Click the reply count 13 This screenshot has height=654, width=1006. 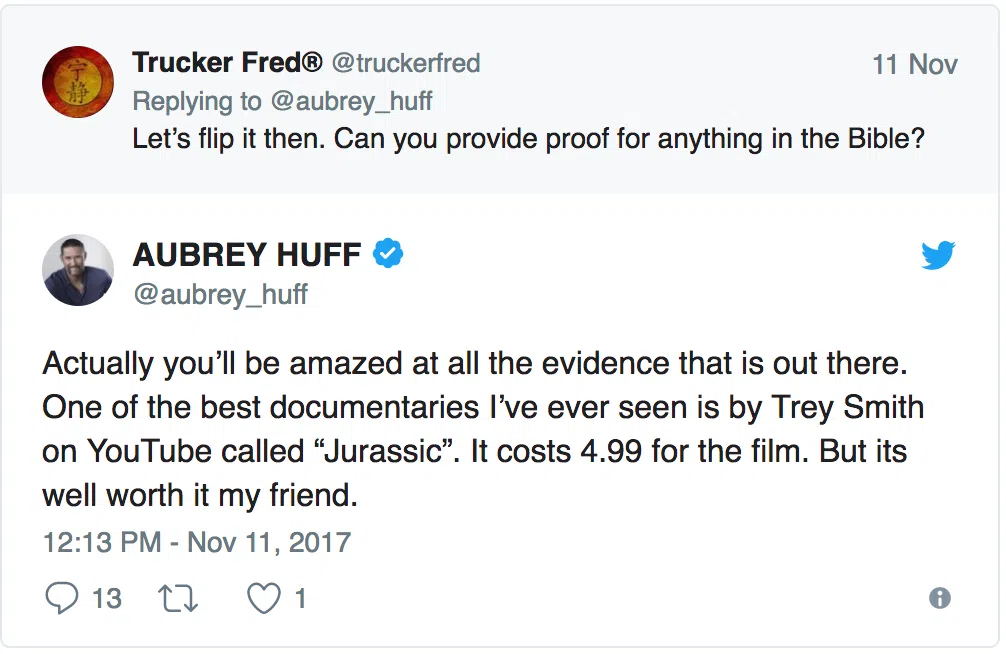[106, 598]
